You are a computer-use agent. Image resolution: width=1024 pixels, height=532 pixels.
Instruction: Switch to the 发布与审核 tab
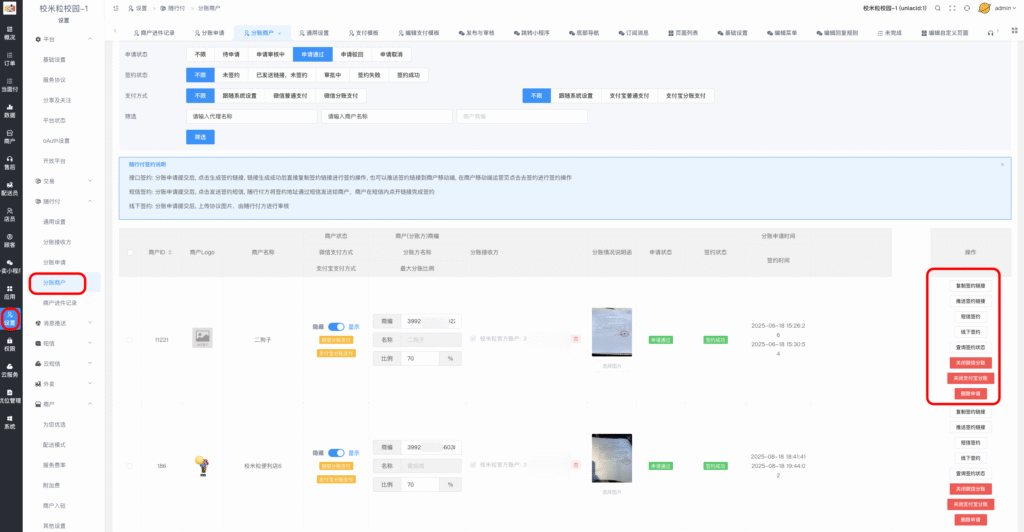[477, 33]
